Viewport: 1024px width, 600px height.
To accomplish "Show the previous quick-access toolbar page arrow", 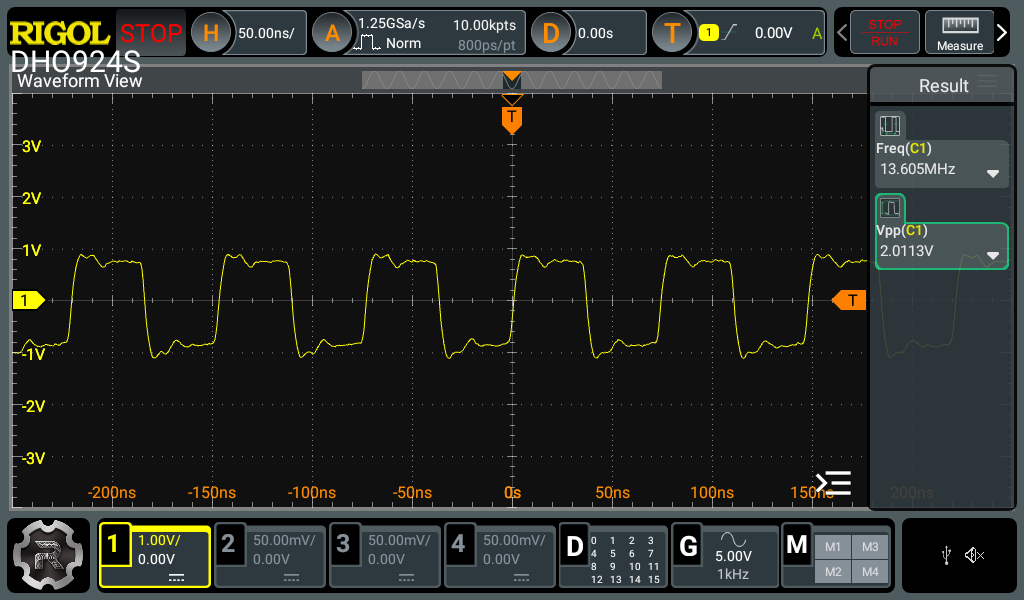I will [x=842, y=32].
